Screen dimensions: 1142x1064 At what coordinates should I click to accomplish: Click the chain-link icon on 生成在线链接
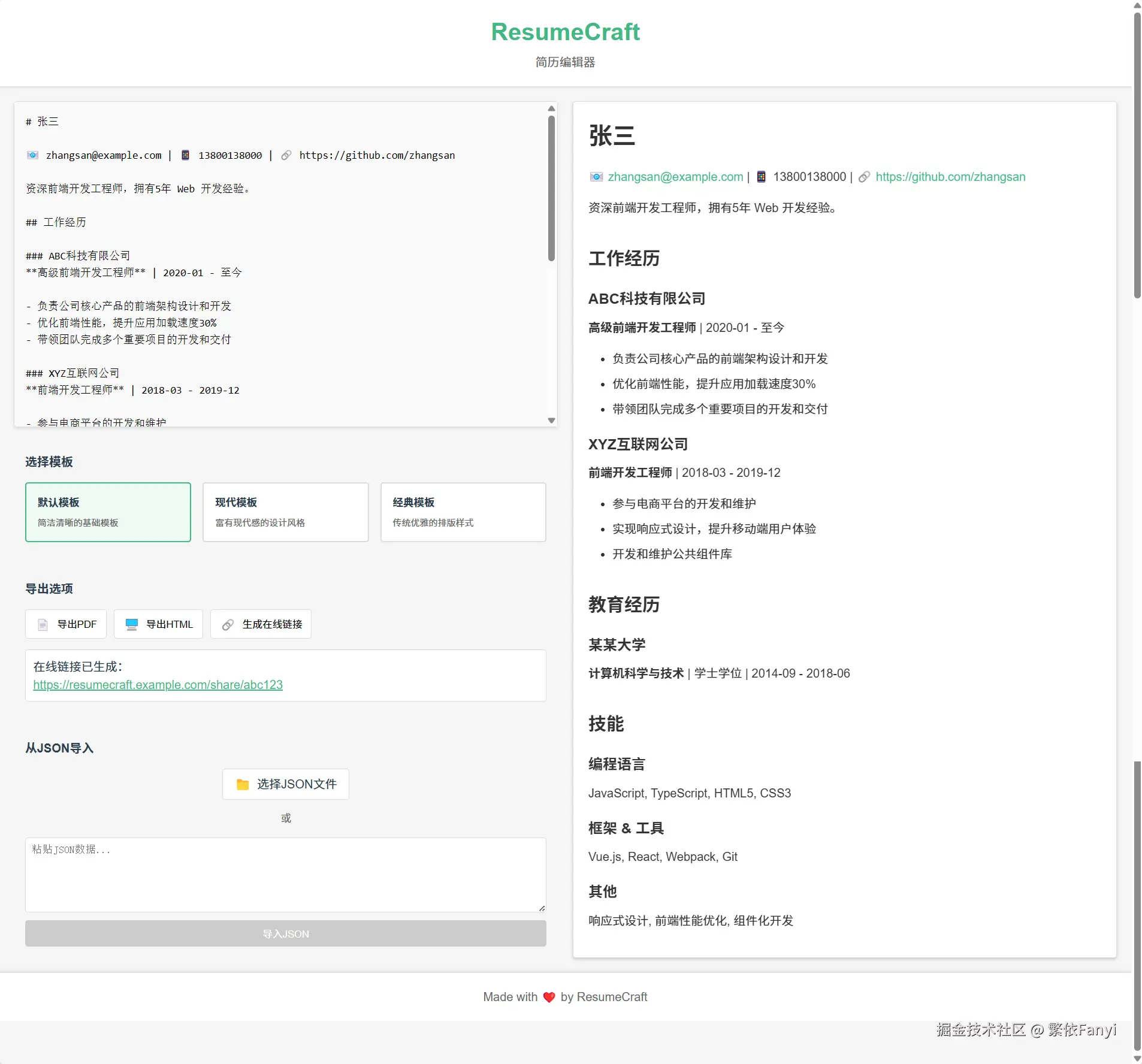tap(228, 625)
